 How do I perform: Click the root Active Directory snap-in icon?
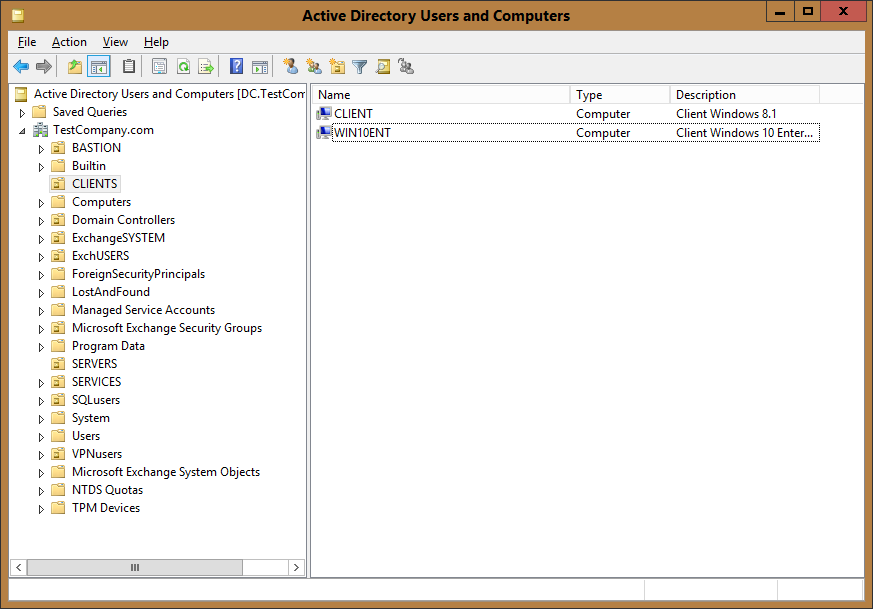tap(21, 94)
